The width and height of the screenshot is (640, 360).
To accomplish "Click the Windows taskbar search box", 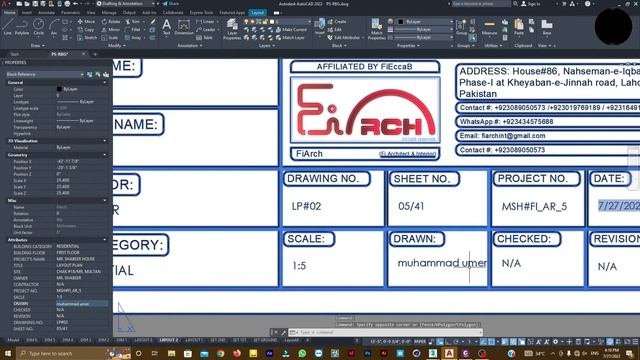I will [73, 353].
